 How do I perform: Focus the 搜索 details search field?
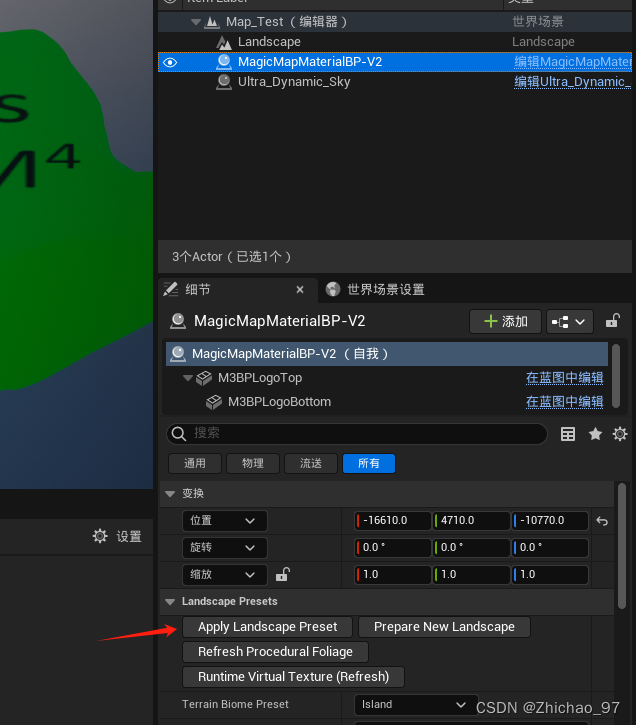(357, 434)
